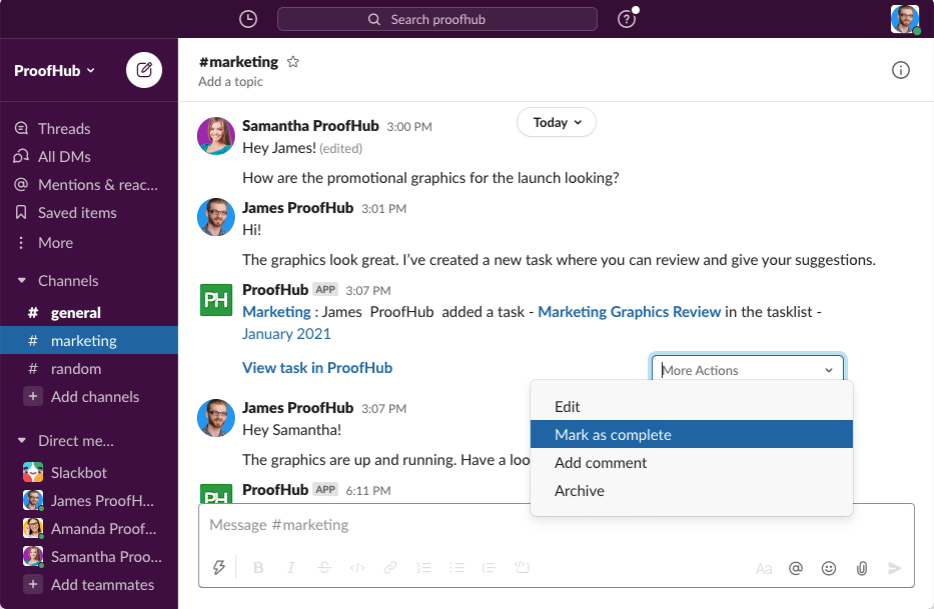The image size is (934, 609).
Task: Send the message with the arrow icon
Action: tap(894, 568)
